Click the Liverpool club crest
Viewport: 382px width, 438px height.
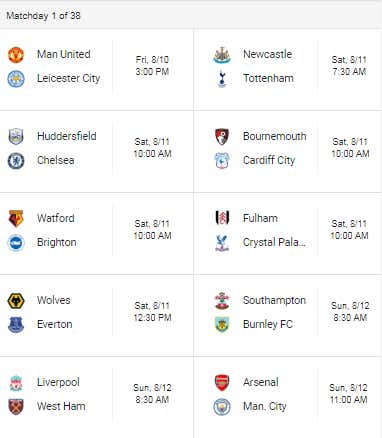pyautogui.click(x=16, y=383)
